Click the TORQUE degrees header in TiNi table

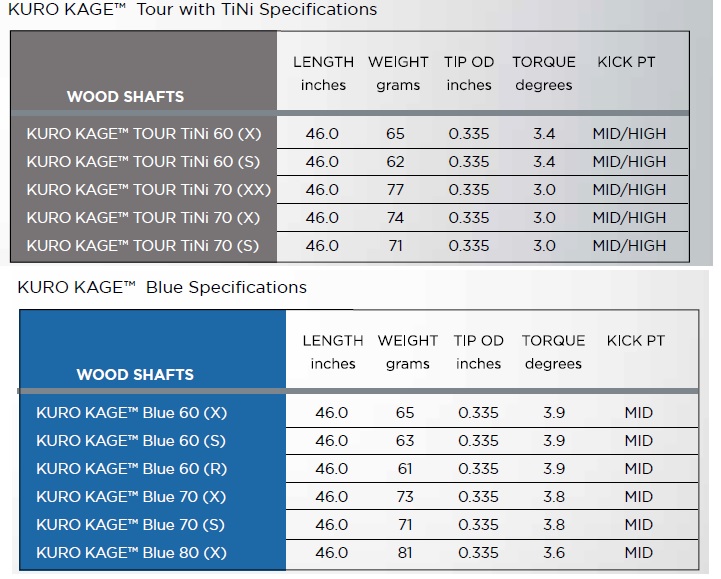pos(544,74)
